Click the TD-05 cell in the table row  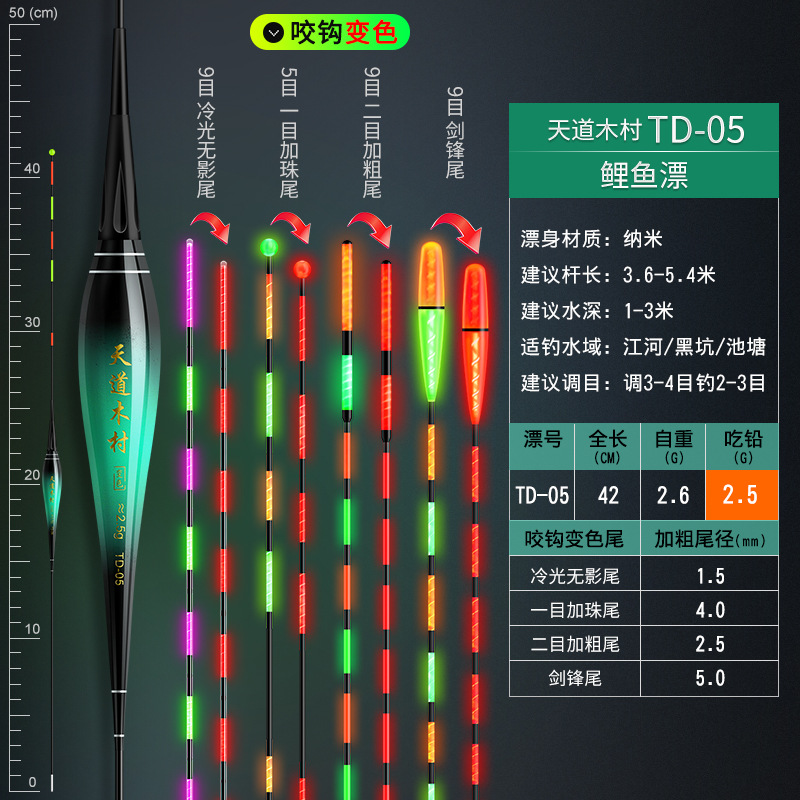542,495
